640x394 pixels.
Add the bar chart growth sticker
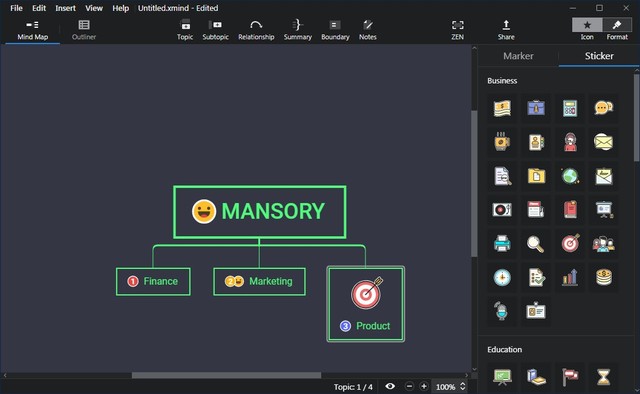tap(570, 278)
